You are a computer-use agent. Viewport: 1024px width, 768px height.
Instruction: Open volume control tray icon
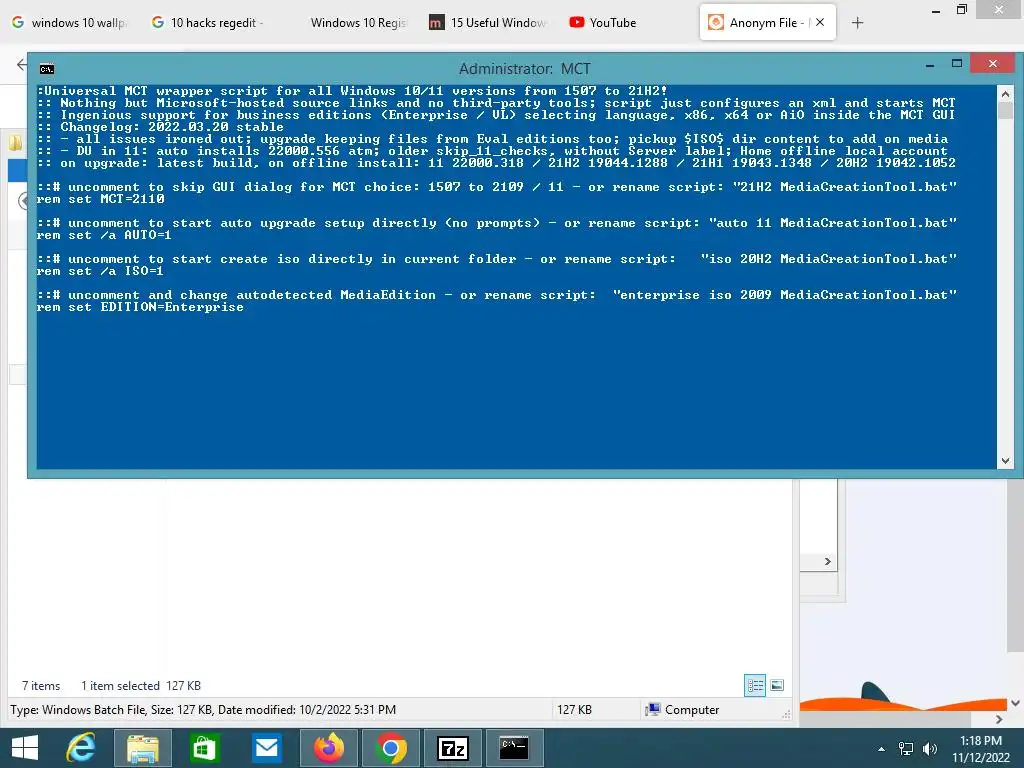coord(930,749)
